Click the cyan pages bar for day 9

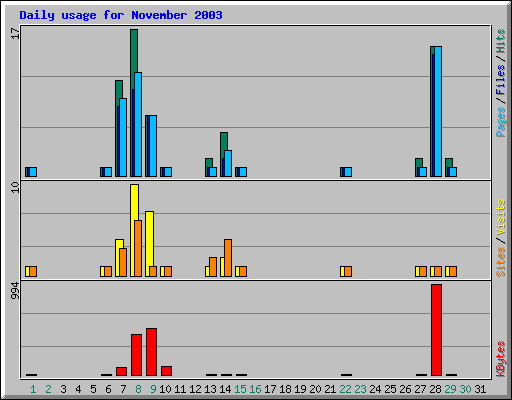pyautogui.click(x=153, y=146)
